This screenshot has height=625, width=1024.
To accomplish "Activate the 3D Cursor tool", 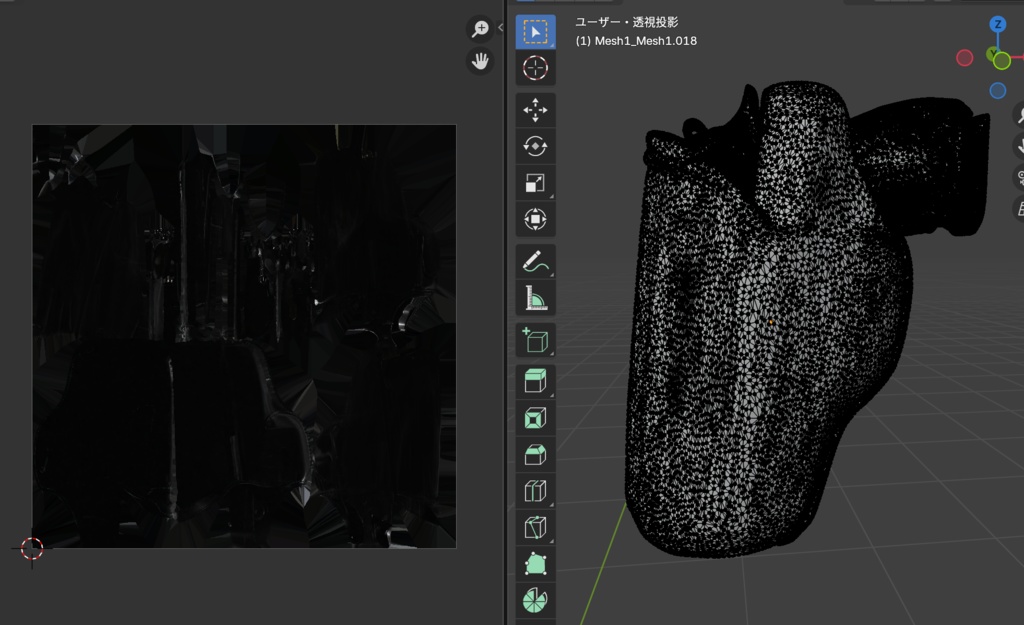I will tap(535, 68).
